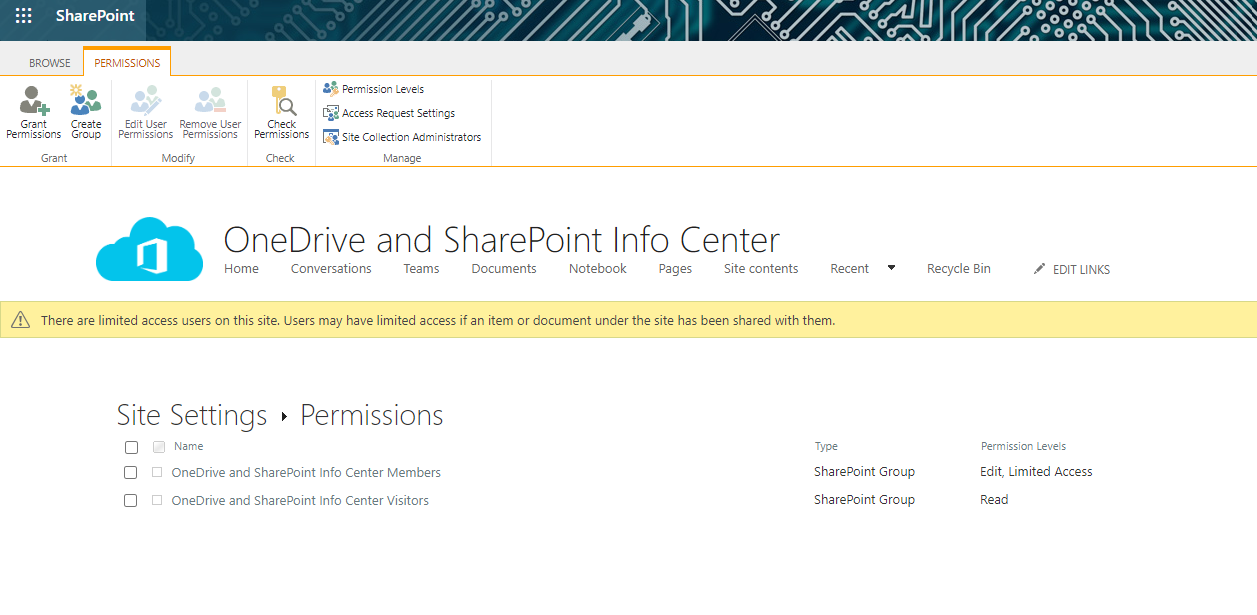Open the Site contents page
Image resolution: width=1257 pixels, height=615 pixels.
click(x=761, y=268)
